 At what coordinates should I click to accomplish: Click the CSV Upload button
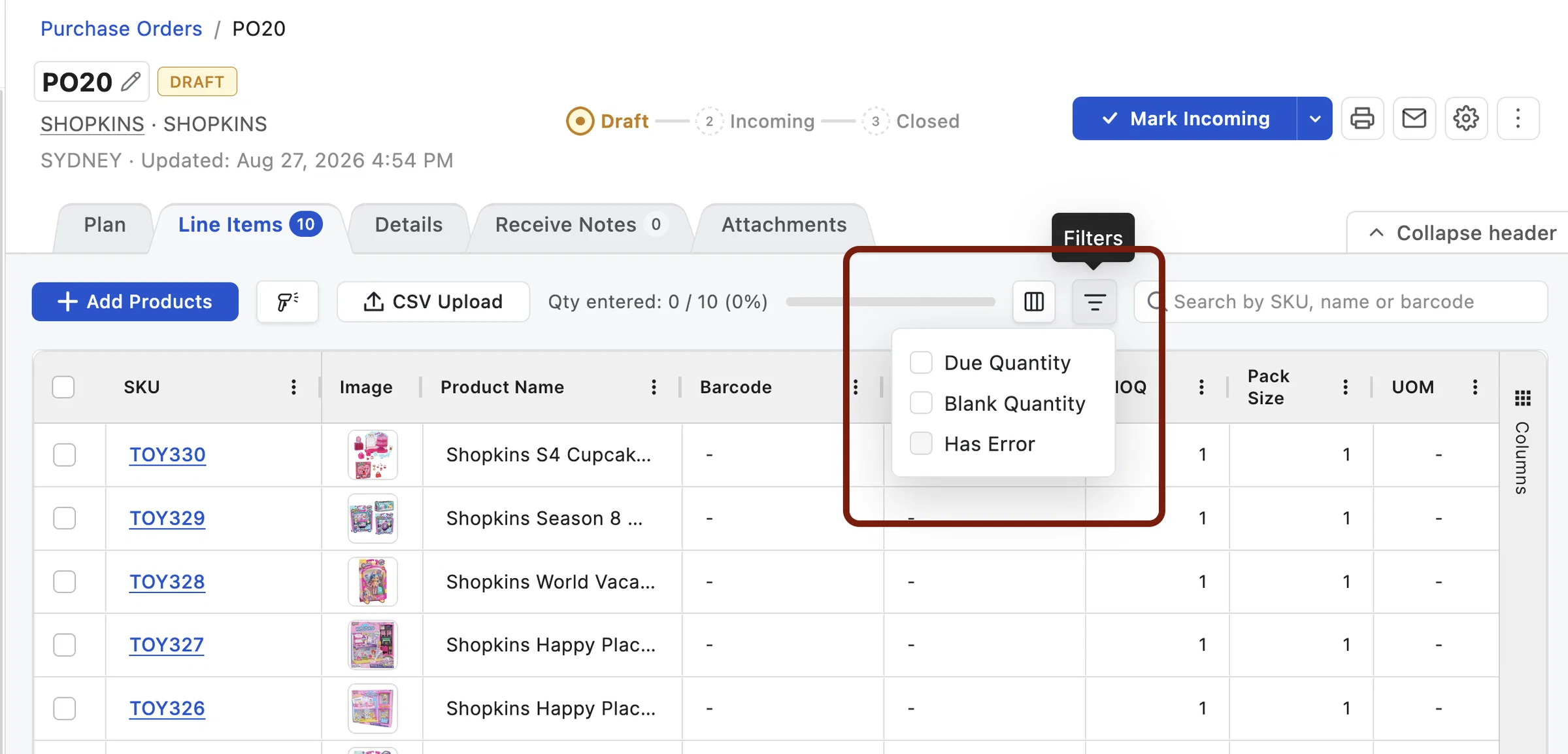tap(433, 301)
